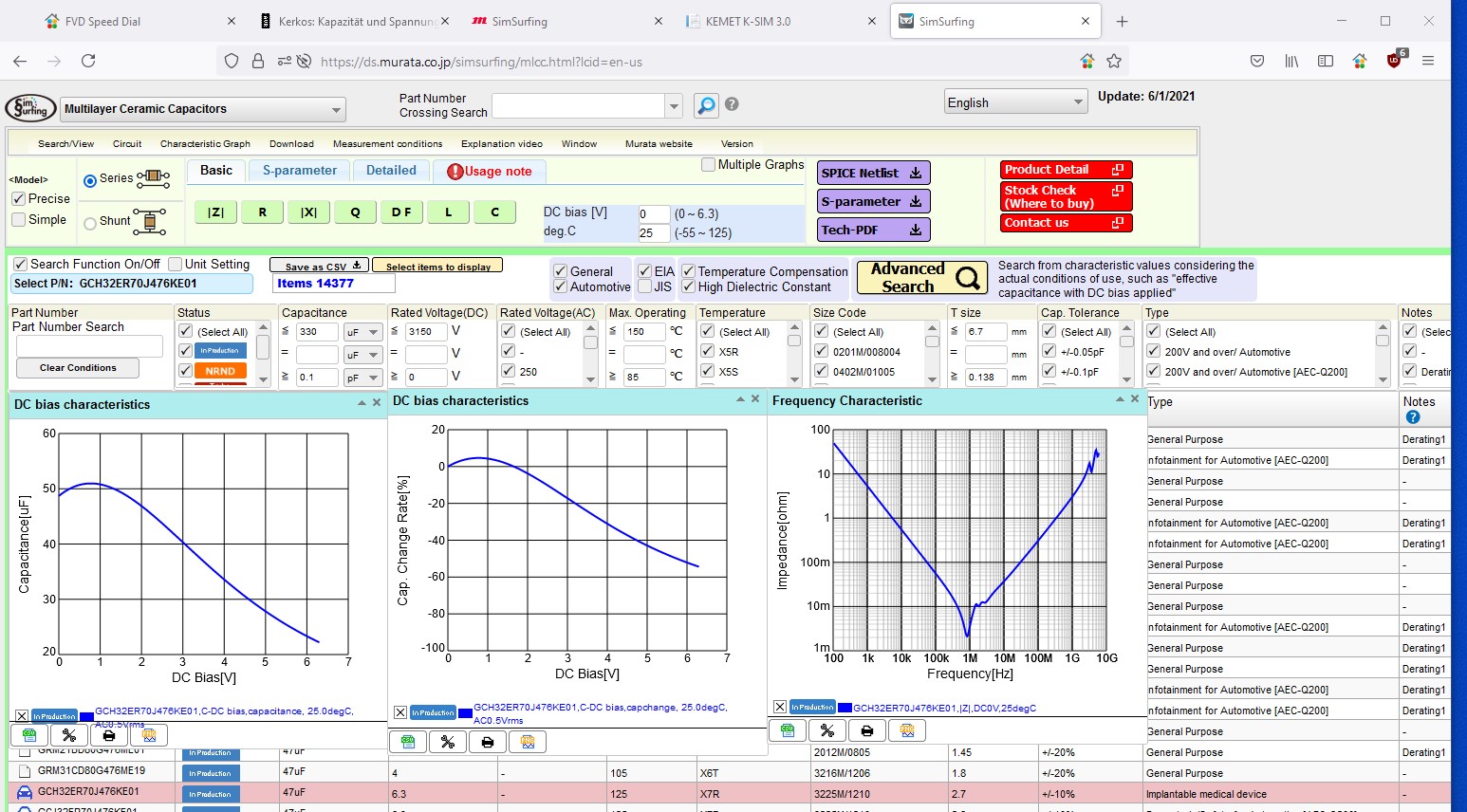Open graph settings for capacitance DC bias graph
Image resolution: width=1467 pixels, height=812 pixels.
(x=68, y=735)
